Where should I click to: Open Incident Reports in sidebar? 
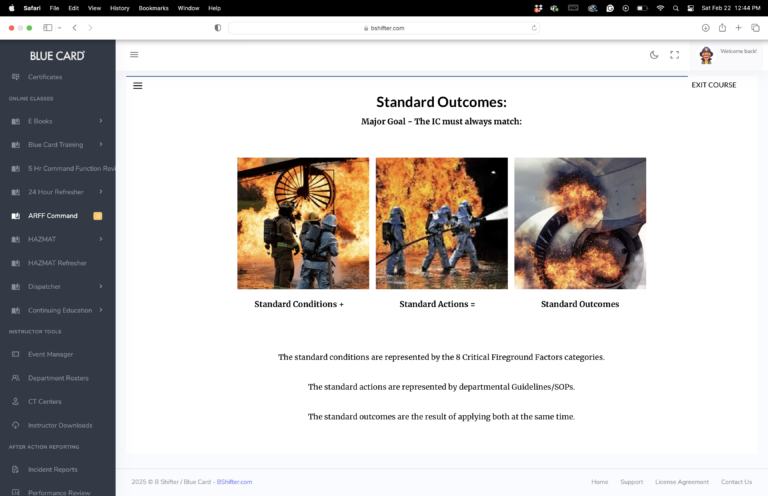click(x=52, y=469)
